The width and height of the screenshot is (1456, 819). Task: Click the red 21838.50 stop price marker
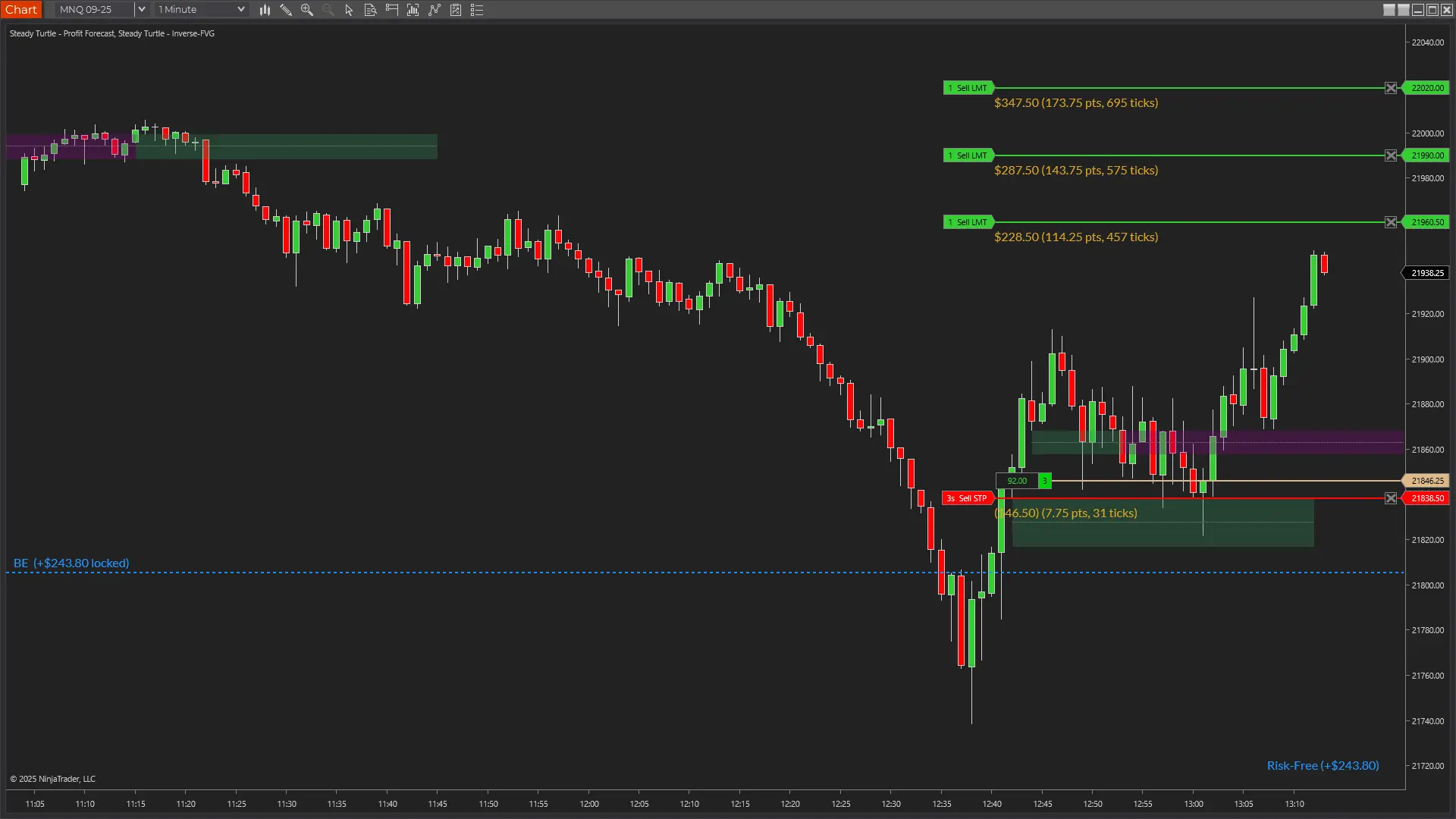1426,498
